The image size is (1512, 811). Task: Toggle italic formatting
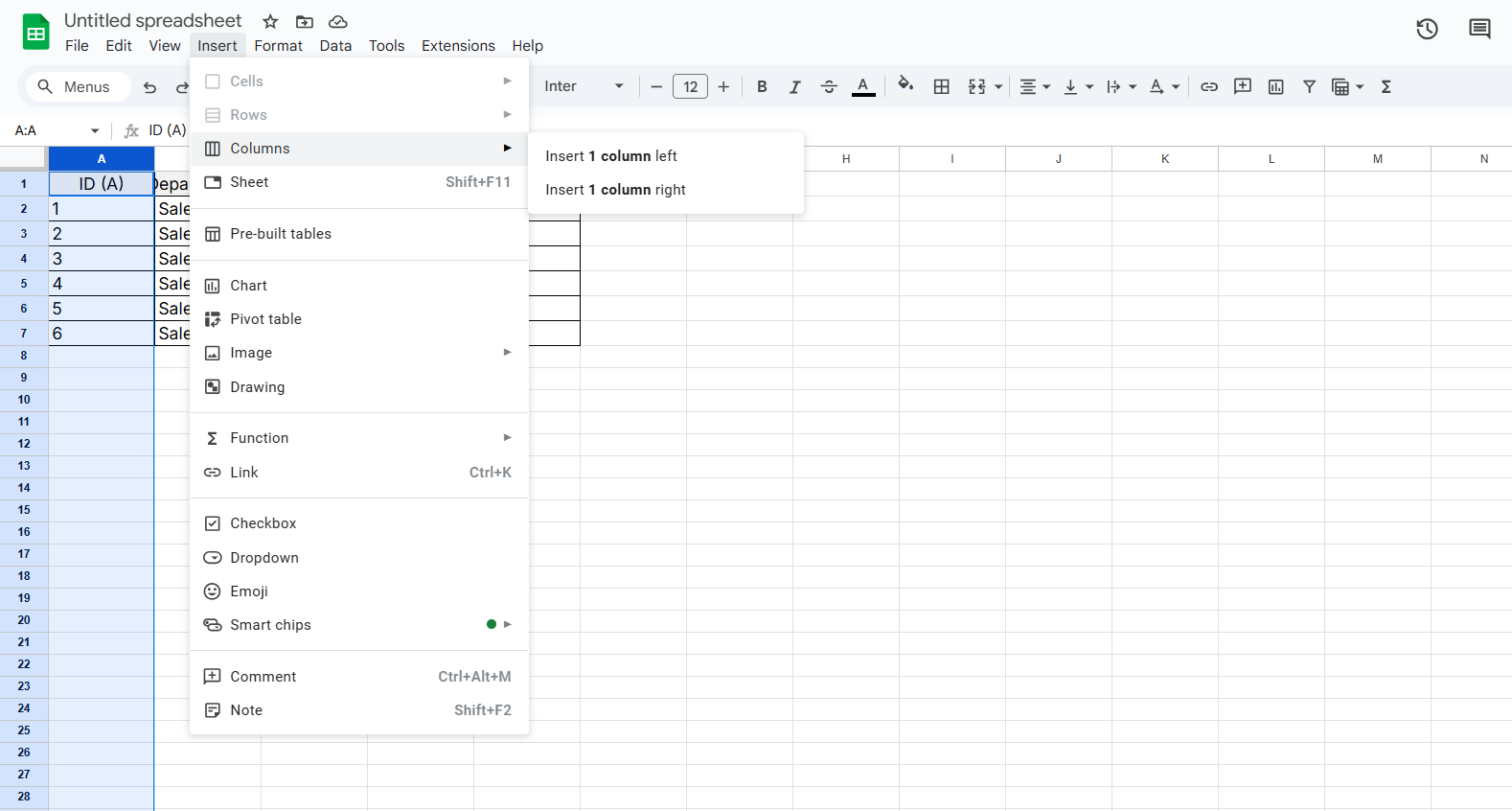(x=794, y=87)
